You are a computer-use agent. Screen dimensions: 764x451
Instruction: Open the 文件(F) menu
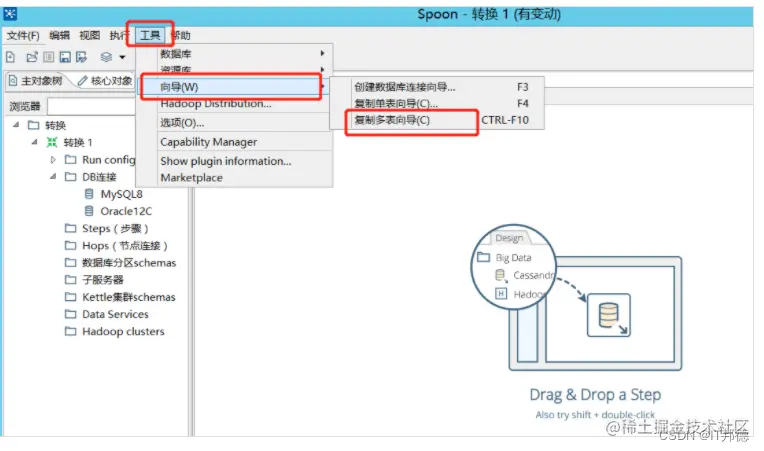click(x=23, y=36)
